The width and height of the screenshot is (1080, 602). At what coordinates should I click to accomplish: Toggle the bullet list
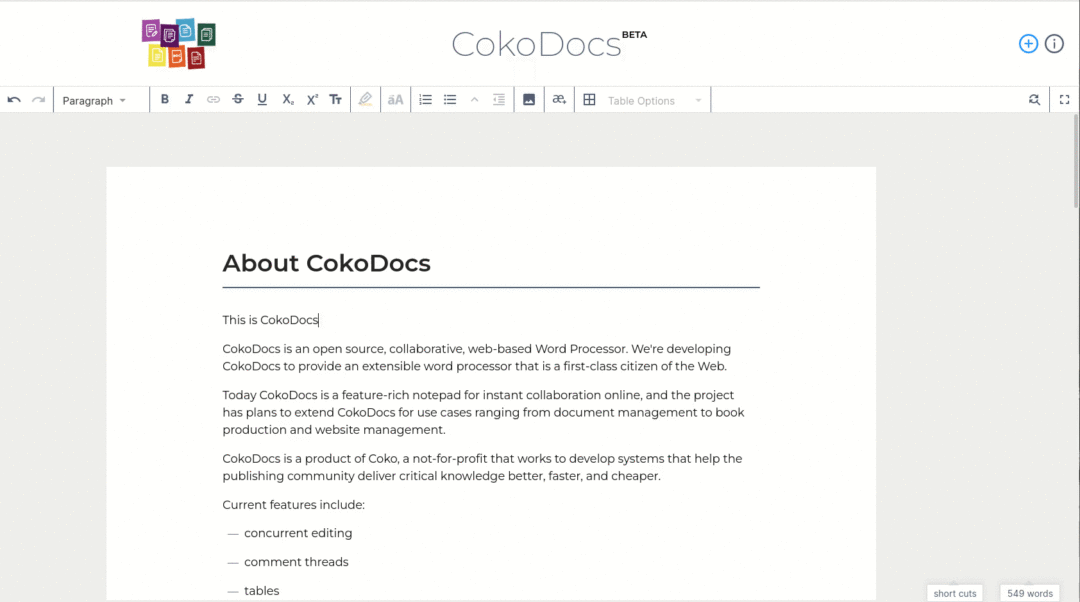[449, 99]
